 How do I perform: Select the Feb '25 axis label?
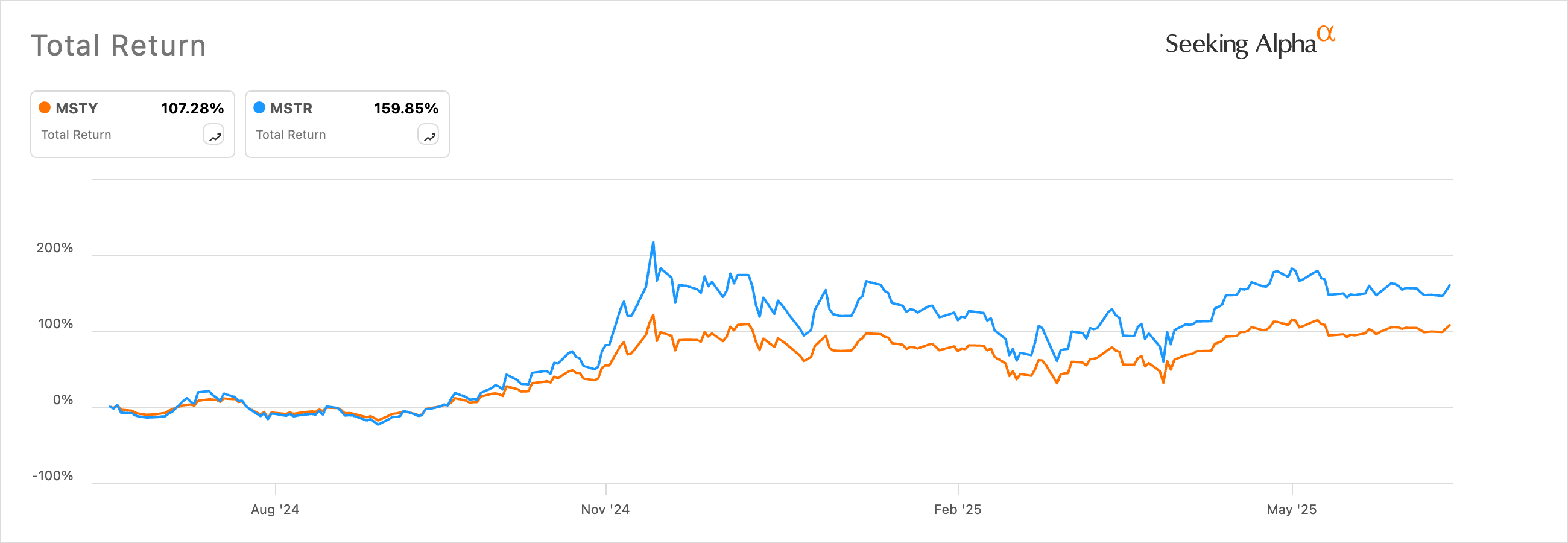[958, 510]
